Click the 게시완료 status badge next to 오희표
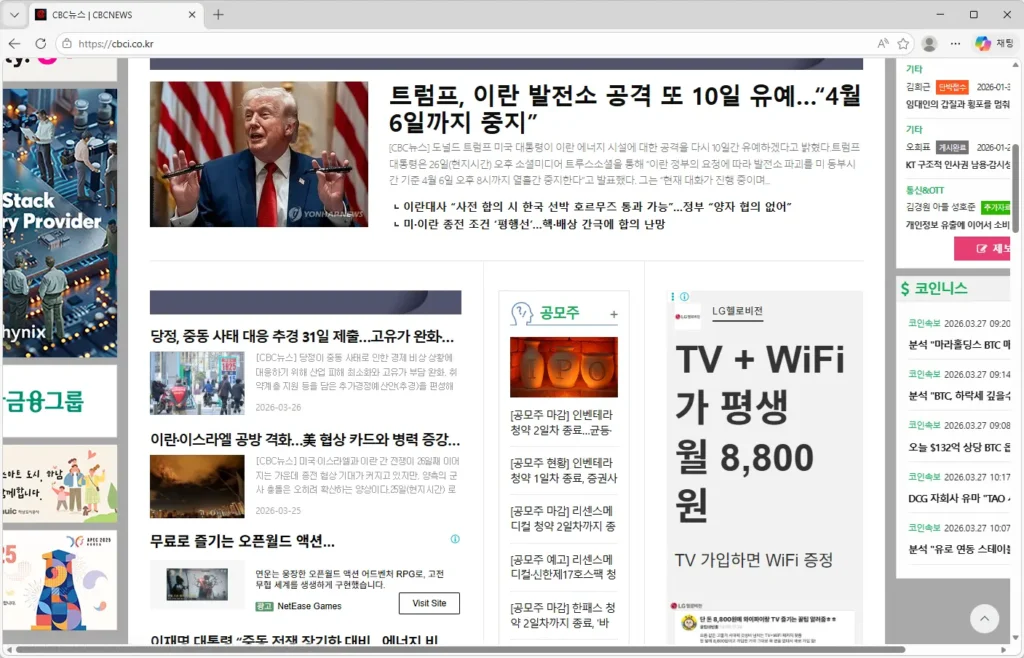The width and height of the screenshot is (1024, 658). pyautogui.click(x=952, y=148)
